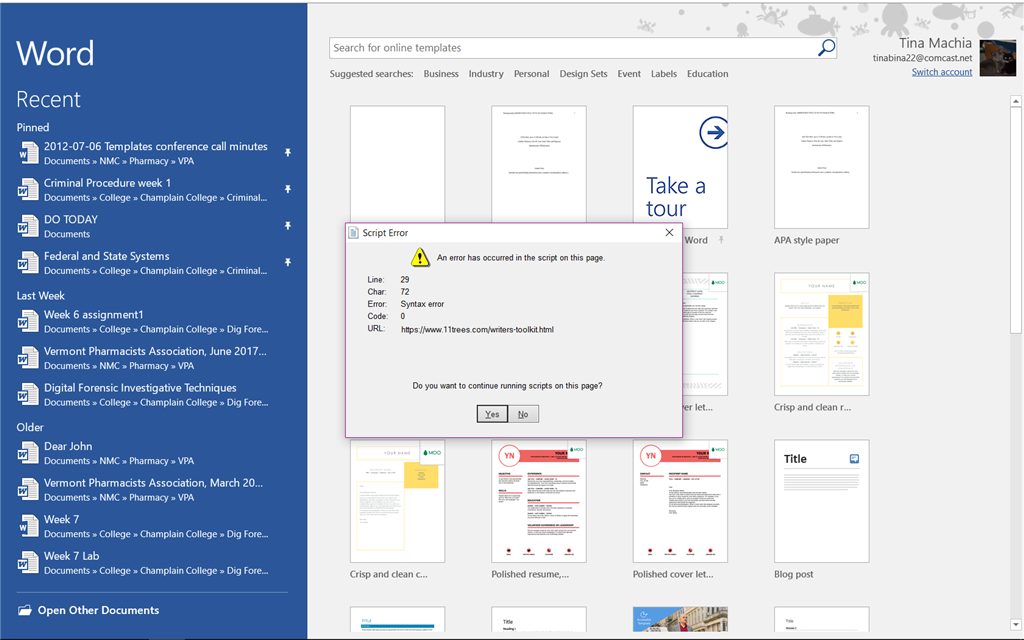Open recent document Week 6 assignment1
The height and width of the screenshot is (640, 1024).
(152, 321)
